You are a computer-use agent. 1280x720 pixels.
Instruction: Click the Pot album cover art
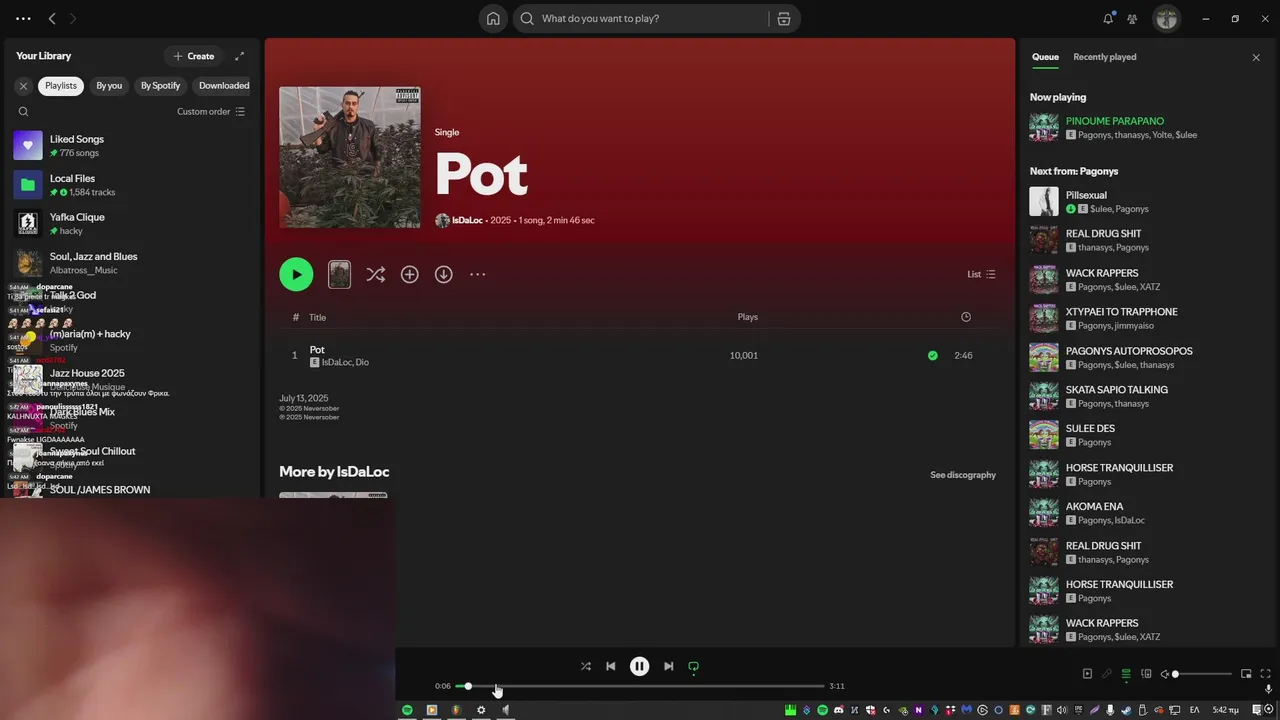350,157
